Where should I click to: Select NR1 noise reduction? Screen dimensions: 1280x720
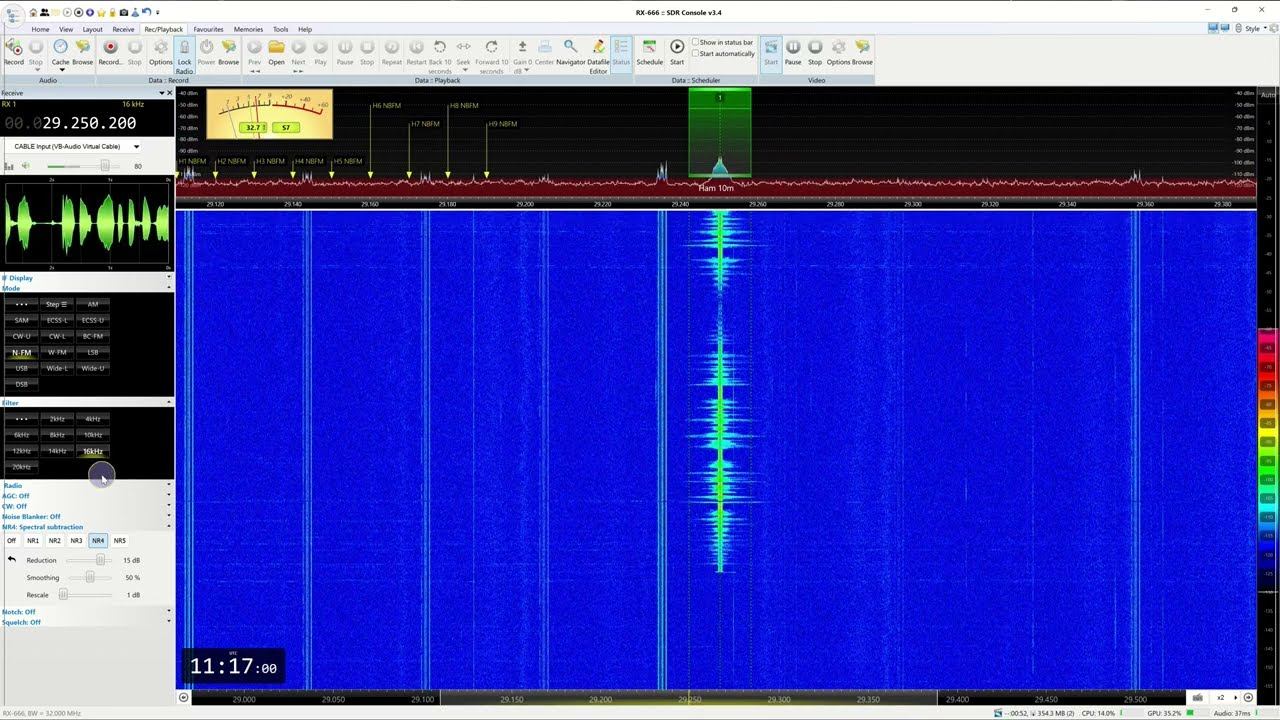point(33,541)
